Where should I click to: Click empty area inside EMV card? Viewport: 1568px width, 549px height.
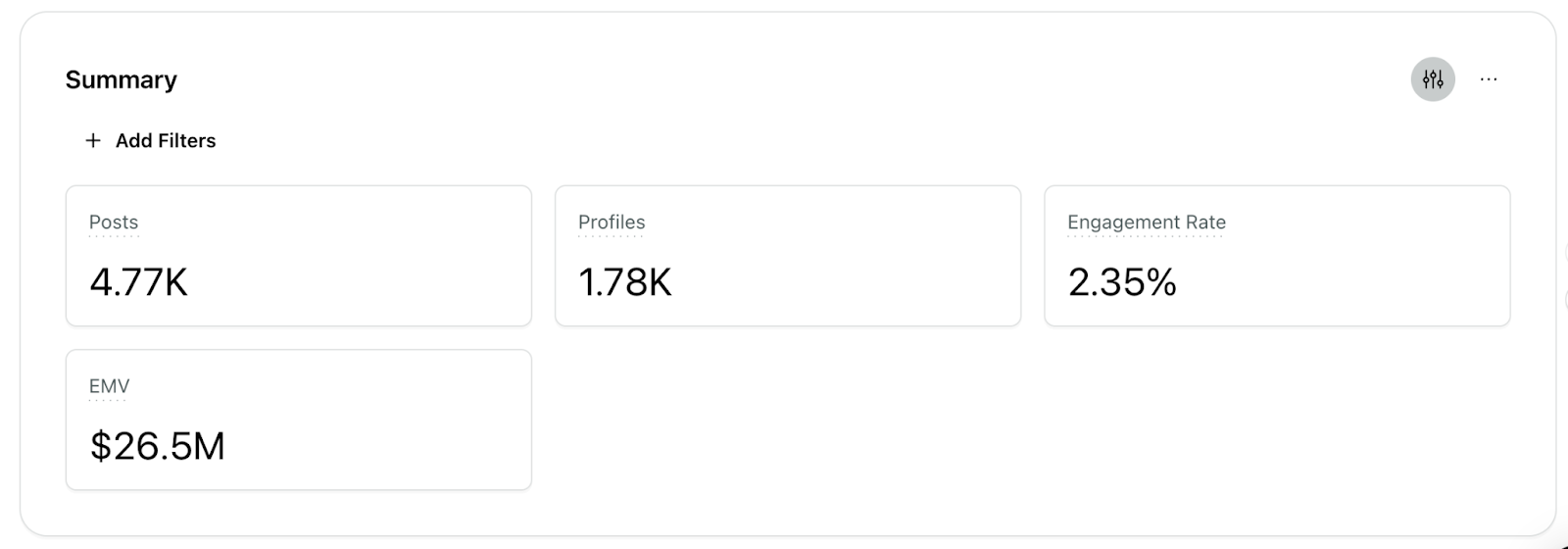pos(392,420)
